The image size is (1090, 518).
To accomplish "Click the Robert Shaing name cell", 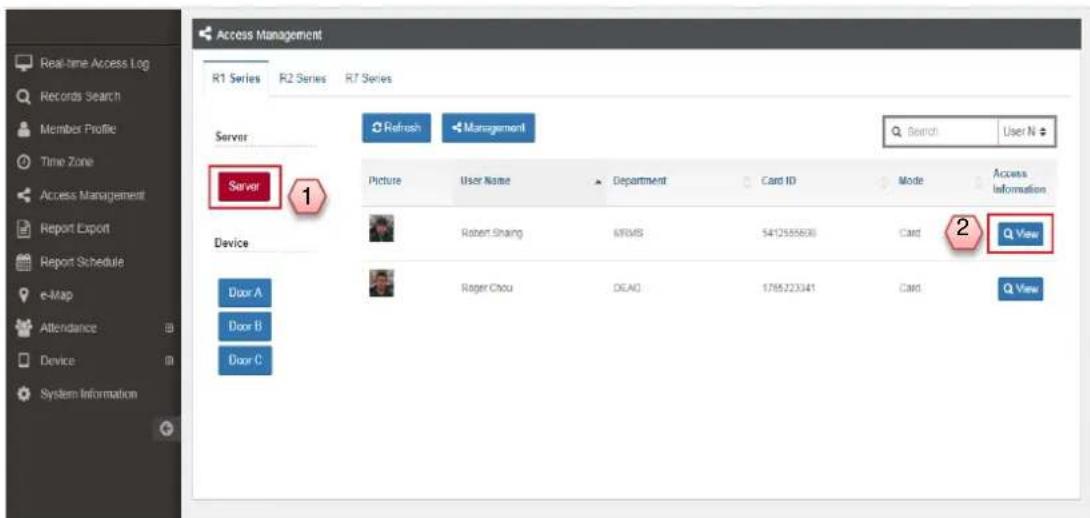I will [x=491, y=234].
